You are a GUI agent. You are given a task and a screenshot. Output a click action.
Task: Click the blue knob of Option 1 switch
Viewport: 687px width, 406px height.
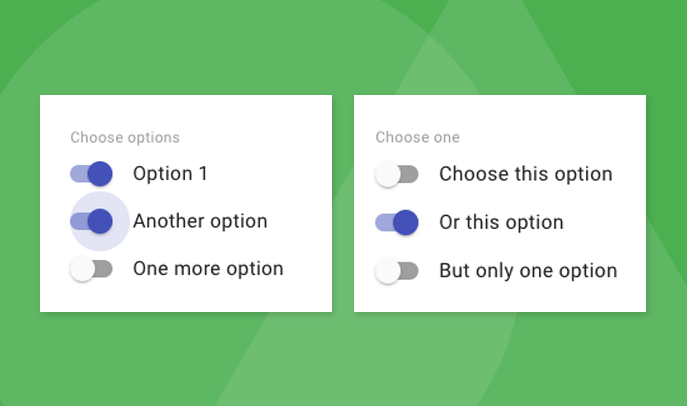point(100,174)
